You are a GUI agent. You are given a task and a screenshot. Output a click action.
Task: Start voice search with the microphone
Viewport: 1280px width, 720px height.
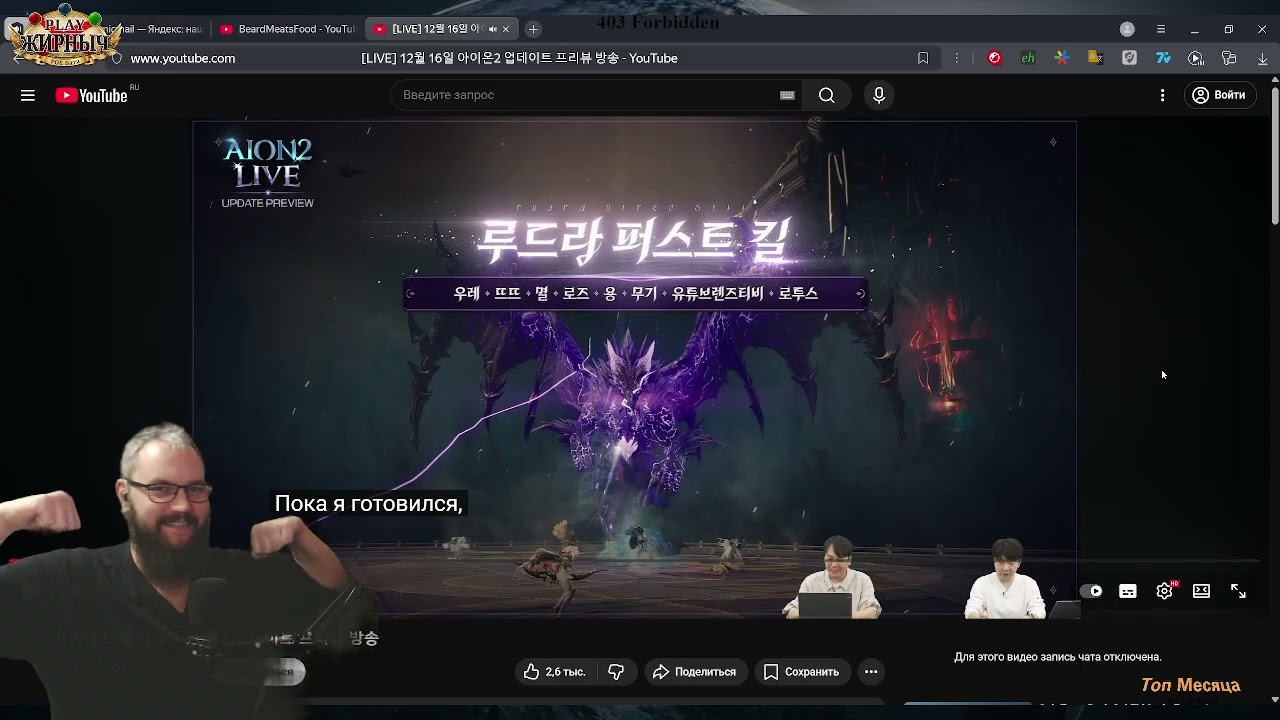coord(879,95)
